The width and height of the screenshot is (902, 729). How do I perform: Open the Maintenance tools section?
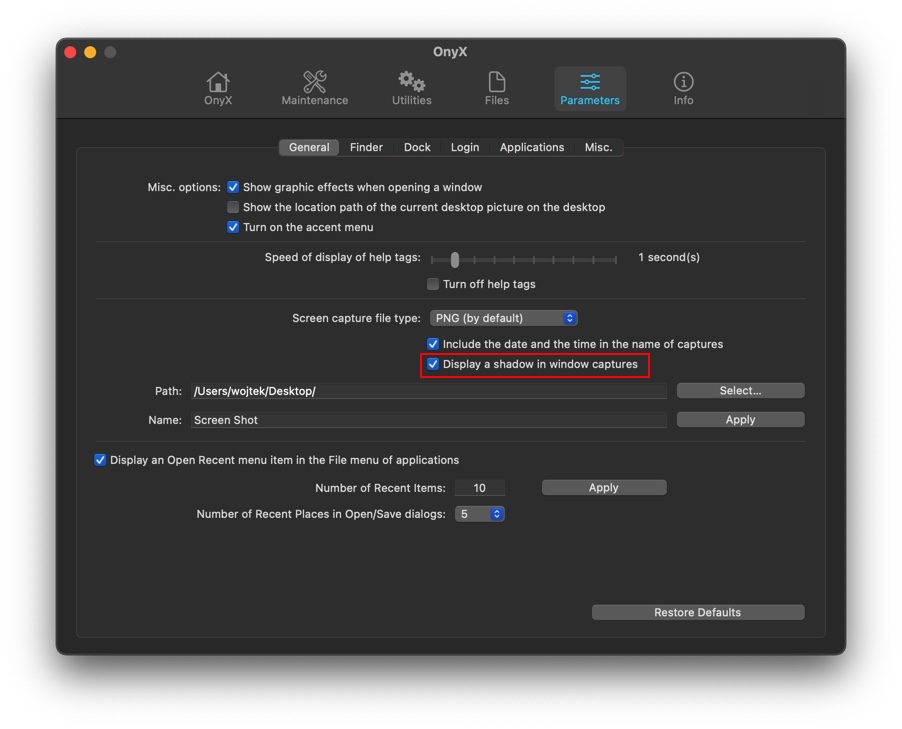point(315,89)
